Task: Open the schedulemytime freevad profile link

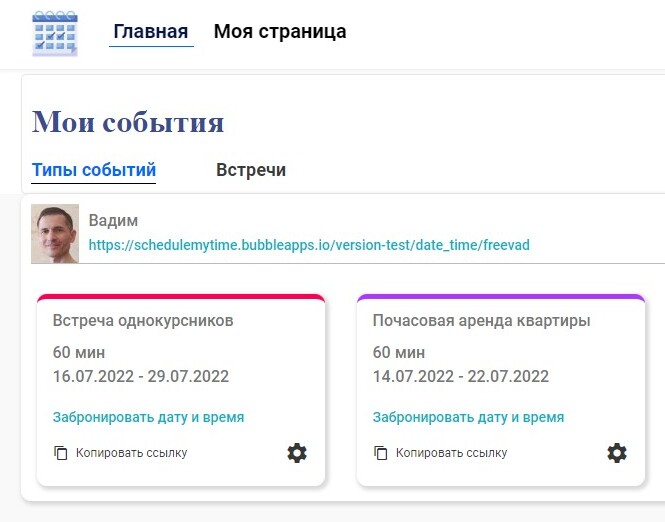Action: click(309, 244)
